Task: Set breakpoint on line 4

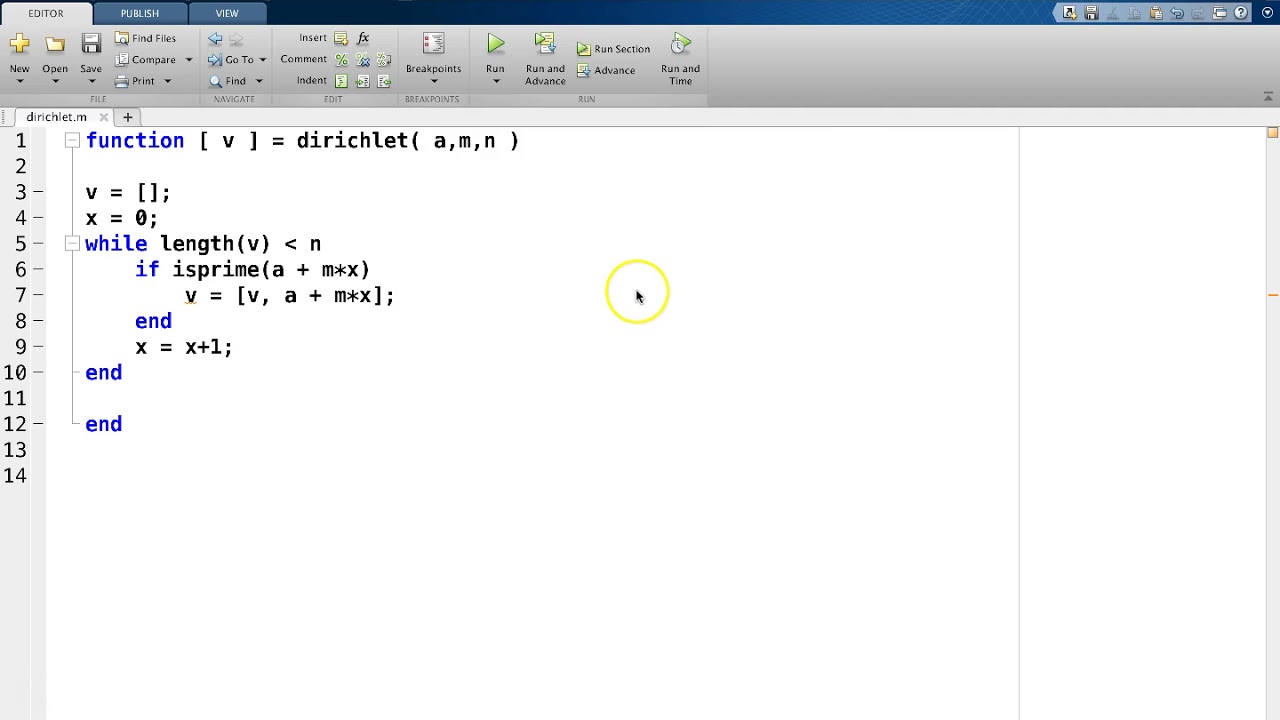Action: [38, 217]
